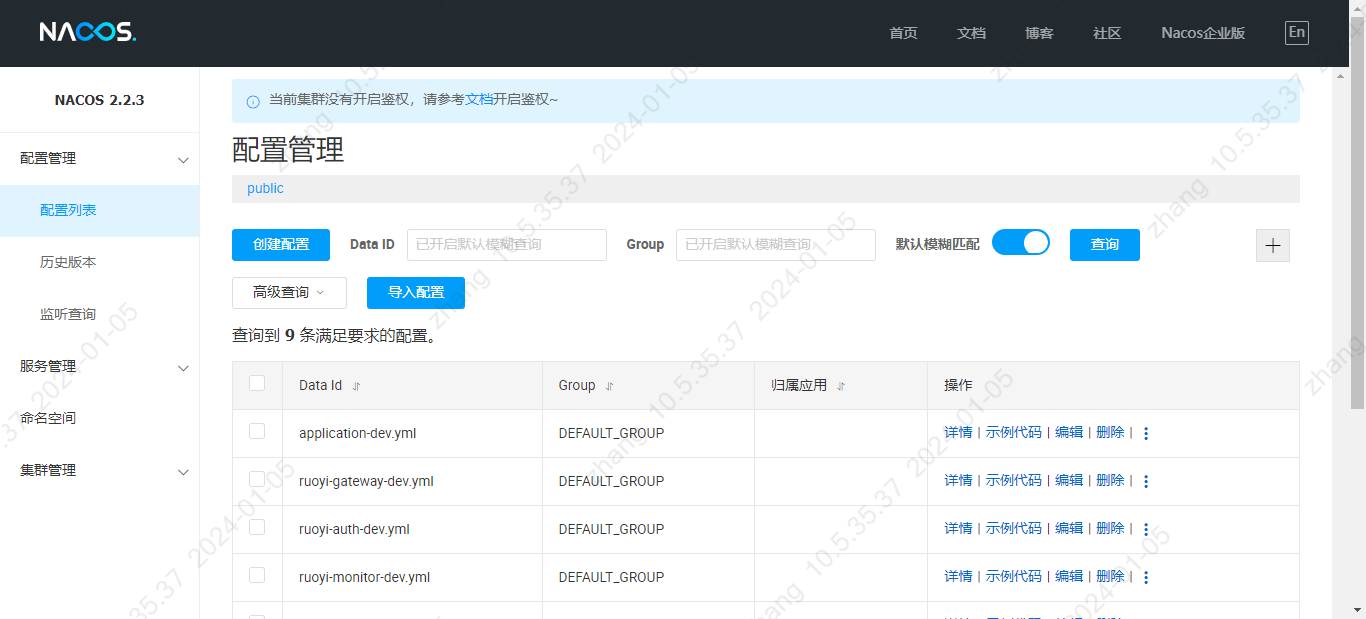Image resolution: width=1366 pixels, height=619 pixels.
Task: Open more actions for ruoyi-auth-dev.yml
Action: [x=1146, y=529]
